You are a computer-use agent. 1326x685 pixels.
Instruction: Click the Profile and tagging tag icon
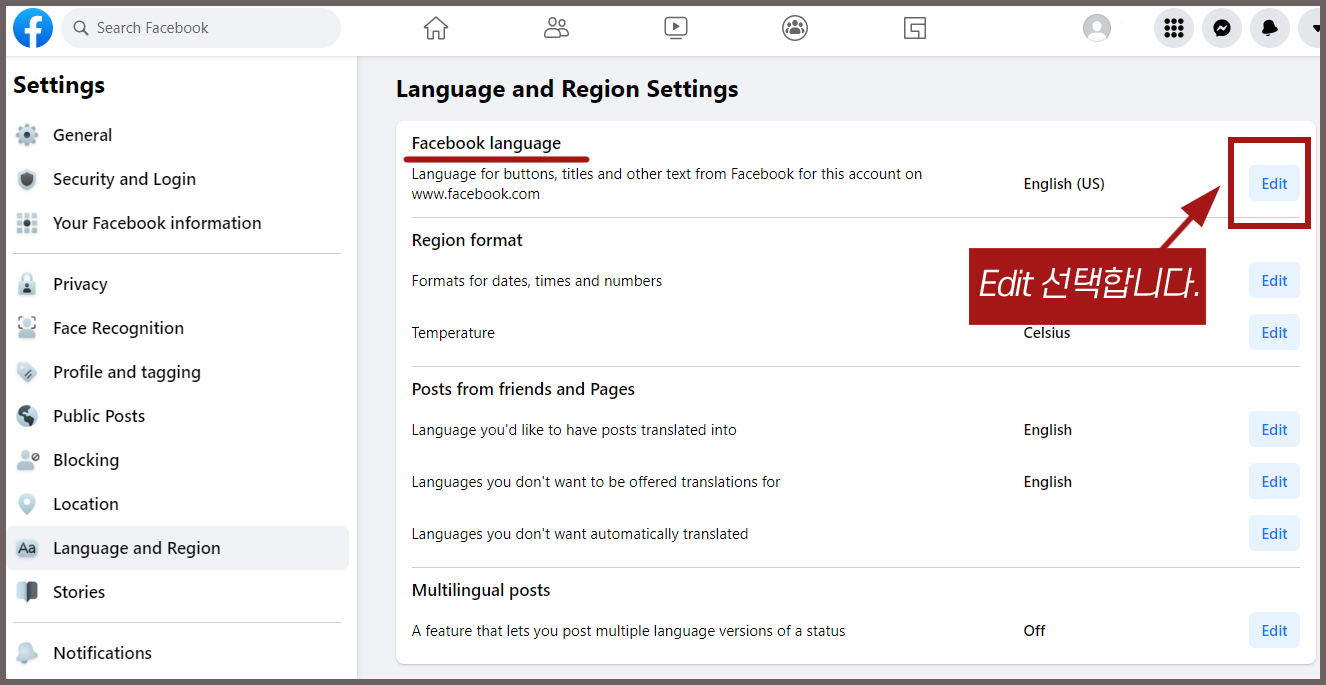pos(27,372)
